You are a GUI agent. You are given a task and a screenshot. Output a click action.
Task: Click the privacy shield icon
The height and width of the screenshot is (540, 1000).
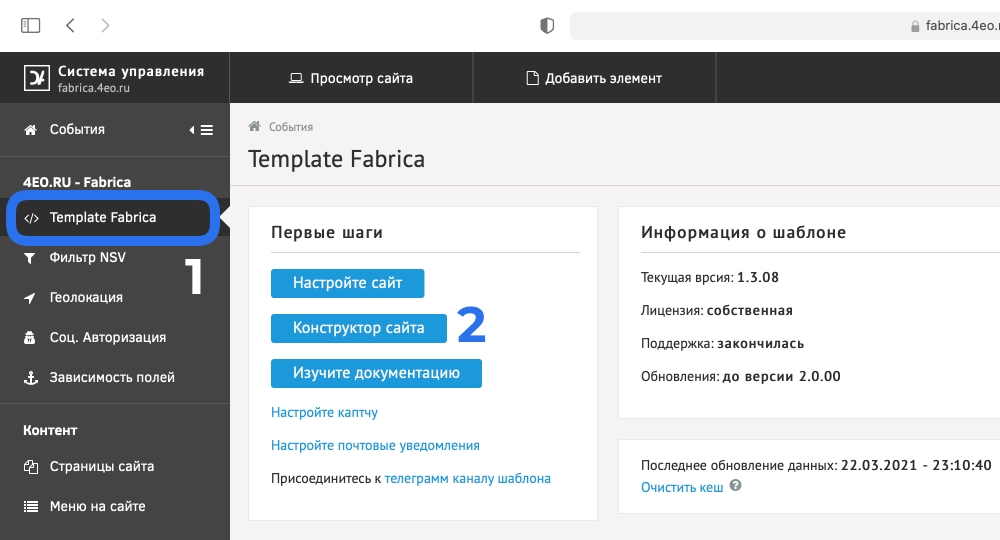(x=547, y=26)
